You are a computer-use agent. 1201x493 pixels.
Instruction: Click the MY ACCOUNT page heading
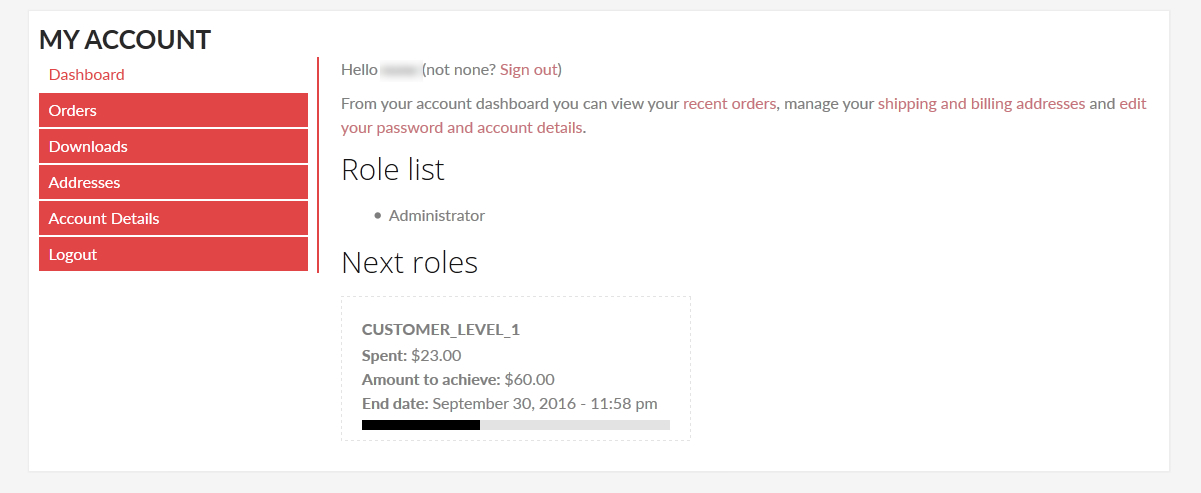[x=125, y=40]
